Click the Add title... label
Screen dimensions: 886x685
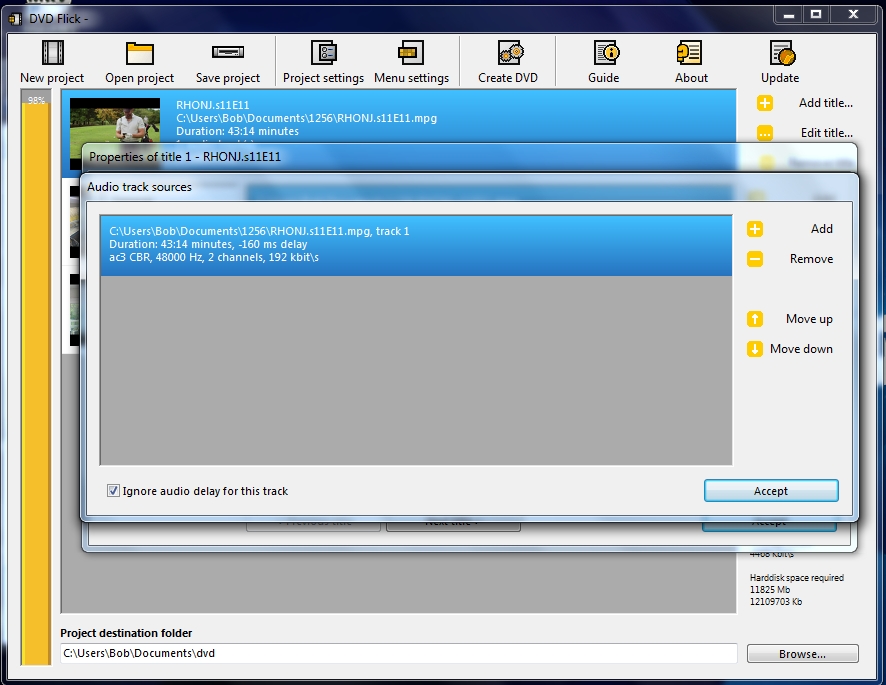point(826,103)
